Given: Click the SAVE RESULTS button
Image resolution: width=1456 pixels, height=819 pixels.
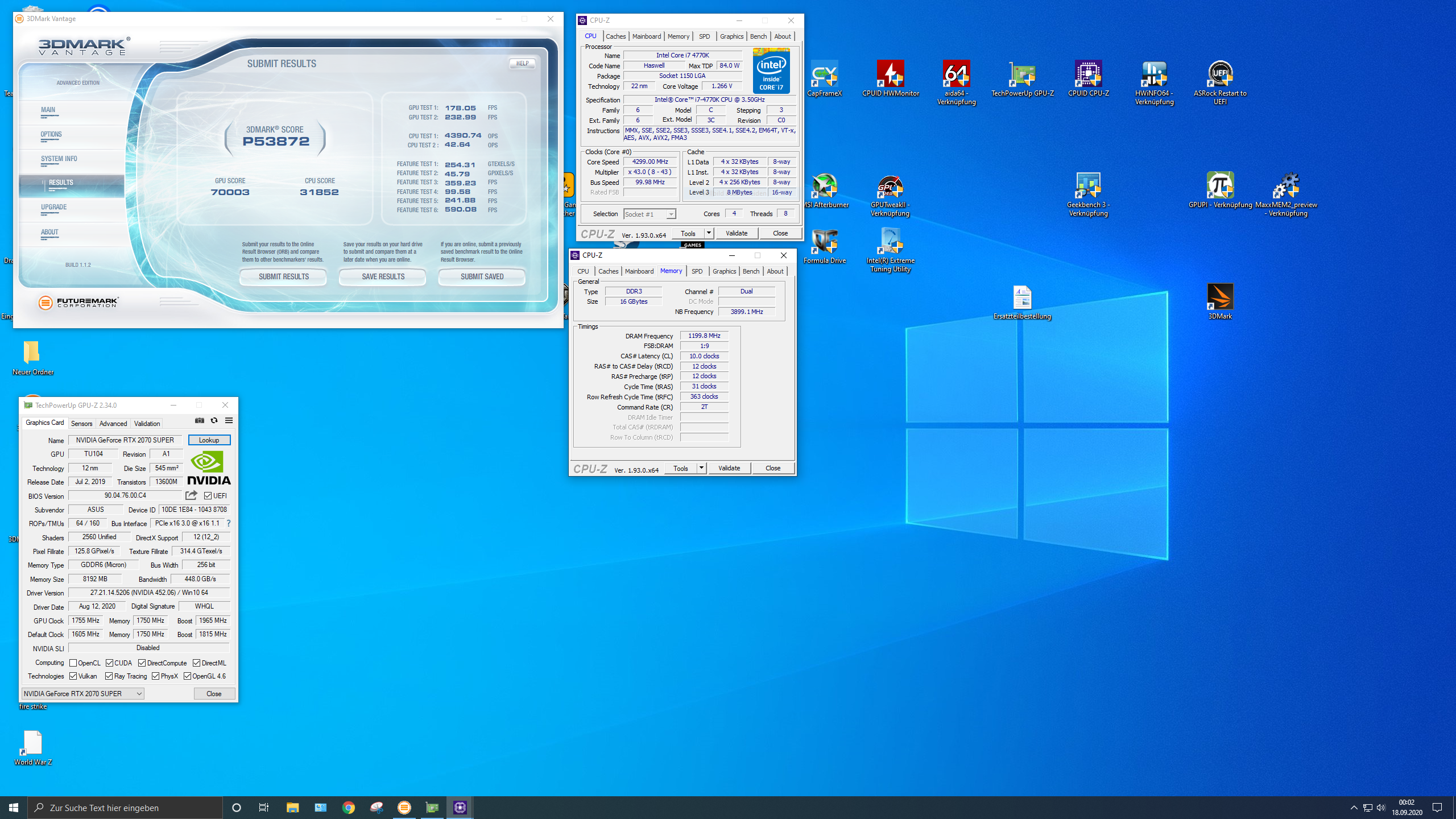Looking at the screenshot, I should [383, 277].
